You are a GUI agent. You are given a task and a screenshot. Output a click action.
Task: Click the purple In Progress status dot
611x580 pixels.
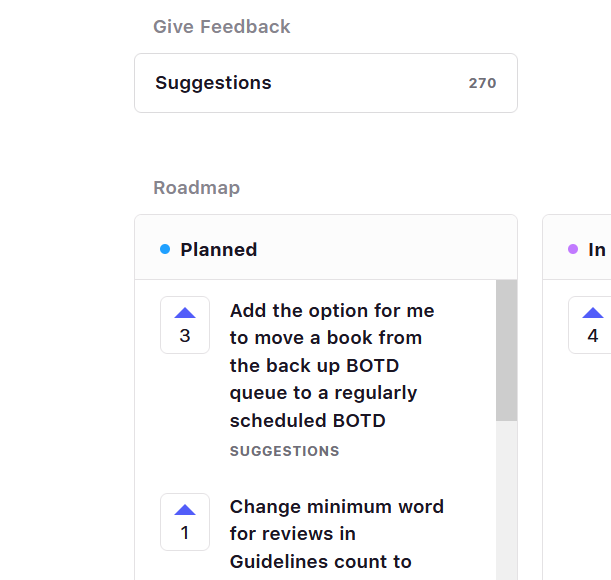tap(573, 249)
